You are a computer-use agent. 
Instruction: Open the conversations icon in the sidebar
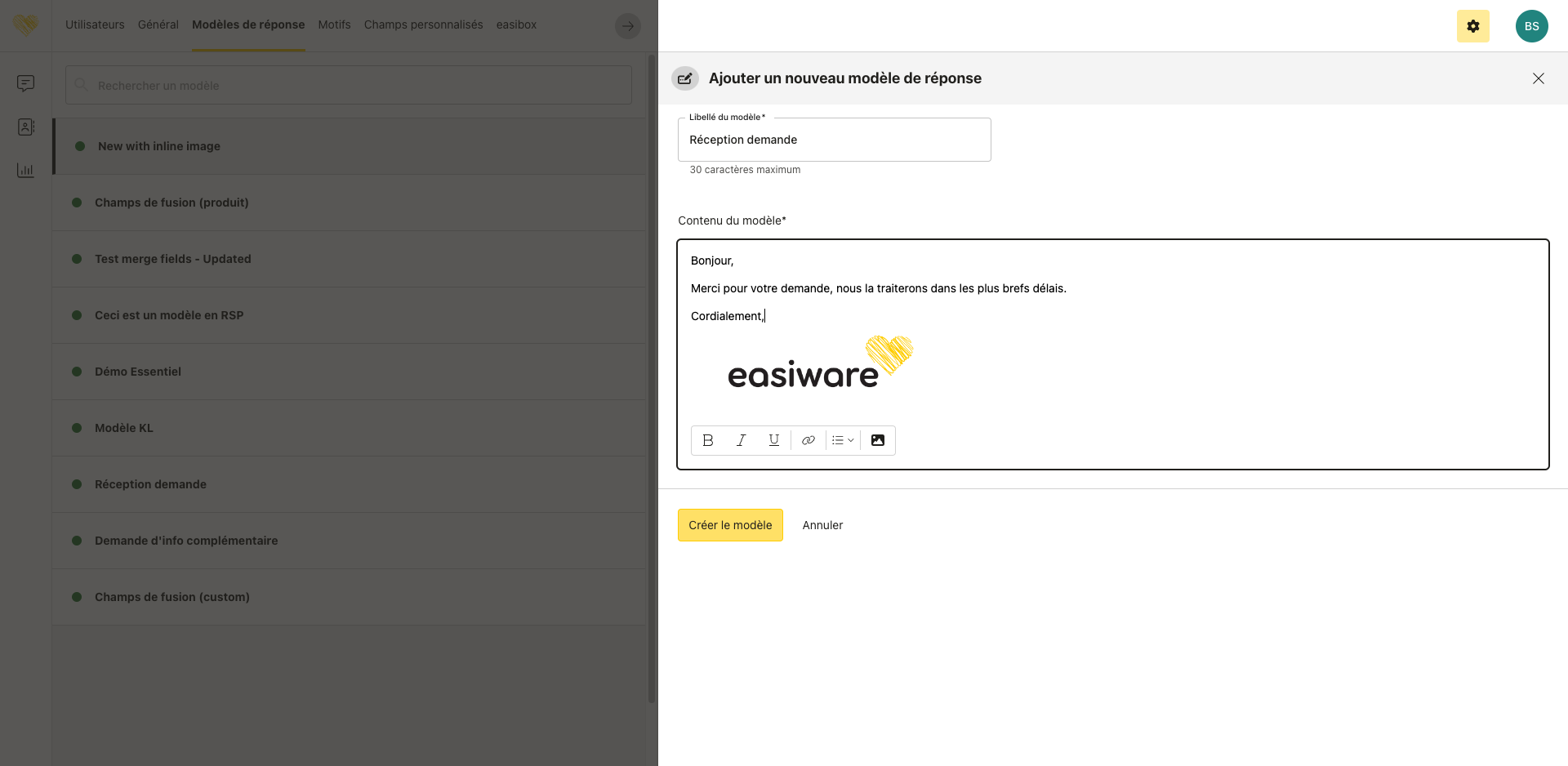pos(26,83)
